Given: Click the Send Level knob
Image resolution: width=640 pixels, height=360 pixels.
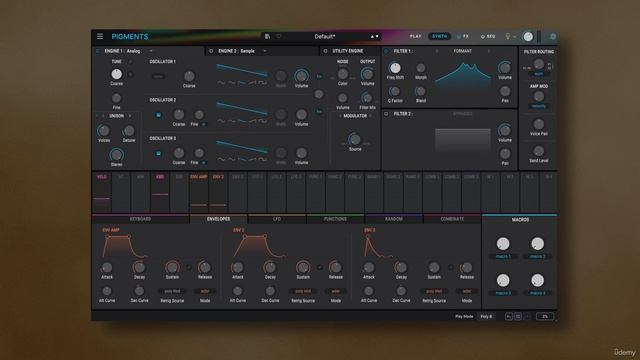Looking at the screenshot, I should pos(539,151).
